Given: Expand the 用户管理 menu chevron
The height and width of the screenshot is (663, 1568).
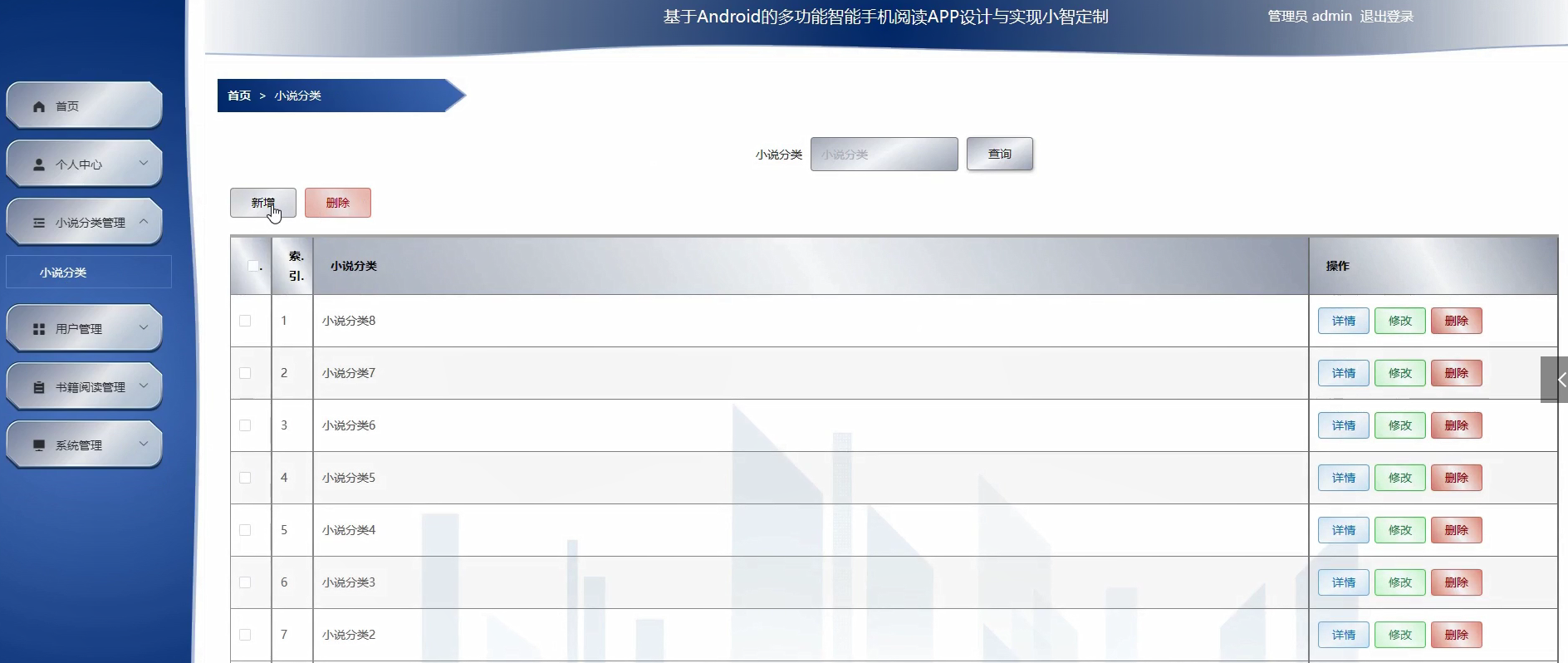Looking at the screenshot, I should tap(144, 327).
